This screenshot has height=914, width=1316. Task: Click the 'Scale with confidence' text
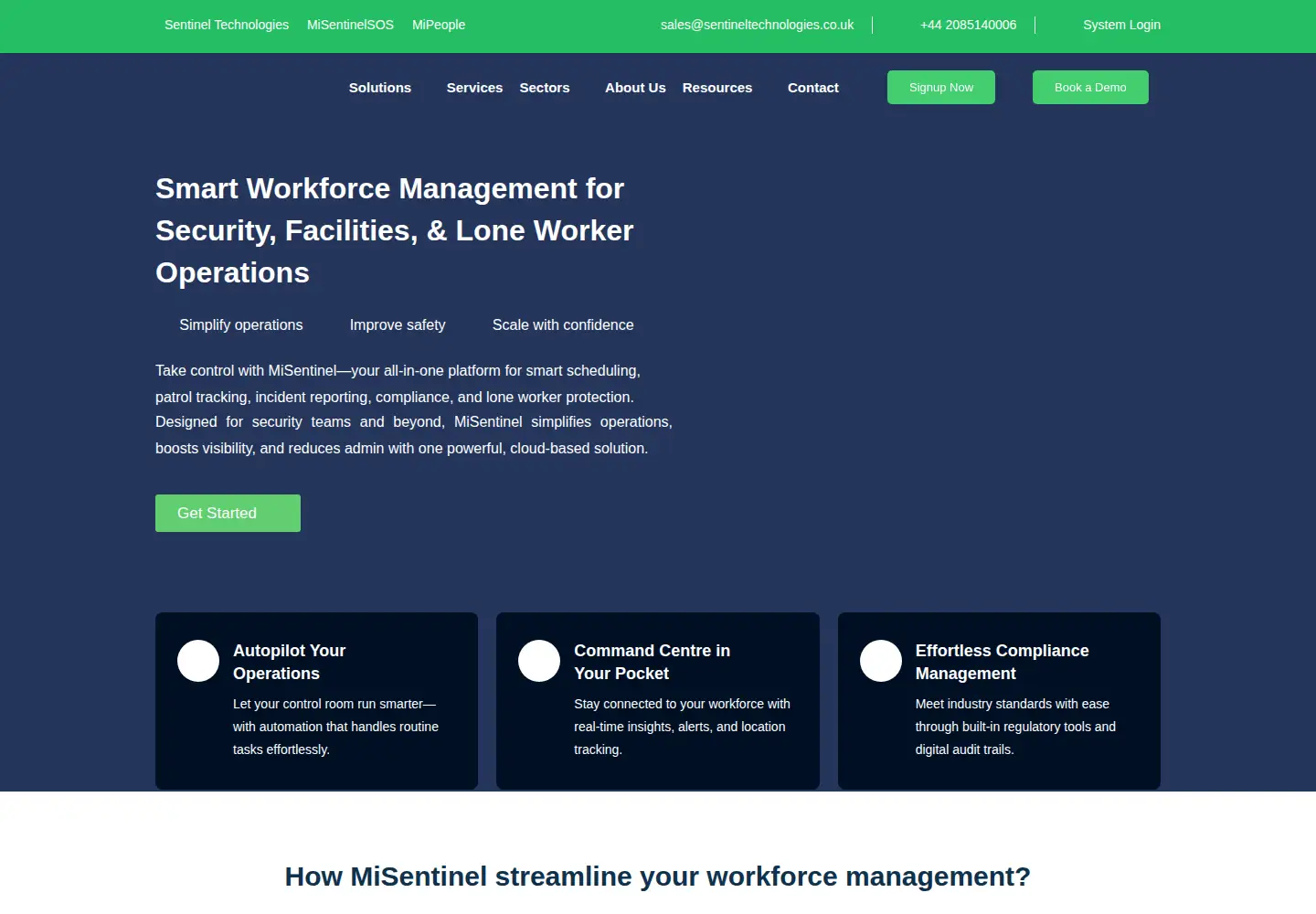coord(563,325)
